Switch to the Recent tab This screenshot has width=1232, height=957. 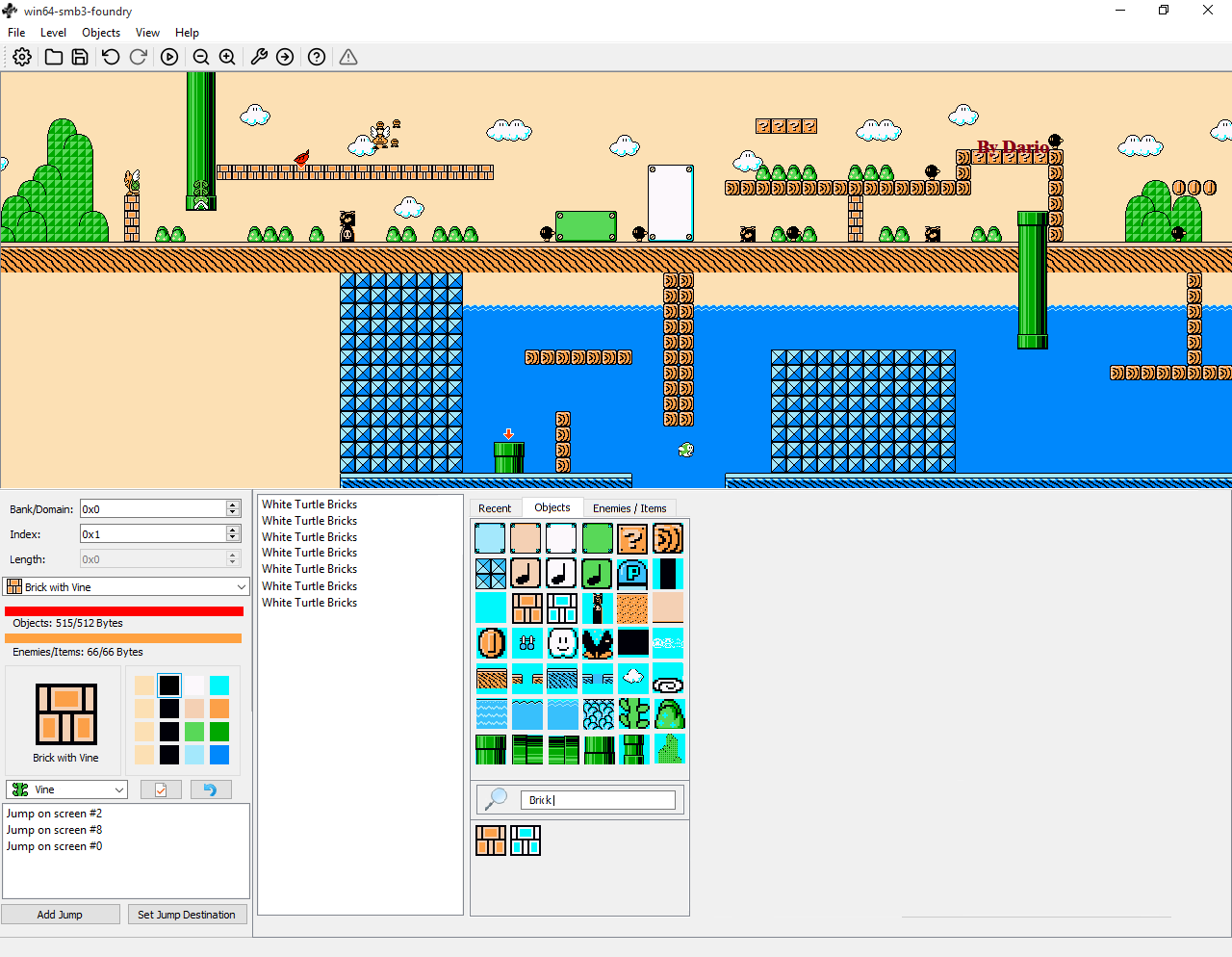coord(495,508)
